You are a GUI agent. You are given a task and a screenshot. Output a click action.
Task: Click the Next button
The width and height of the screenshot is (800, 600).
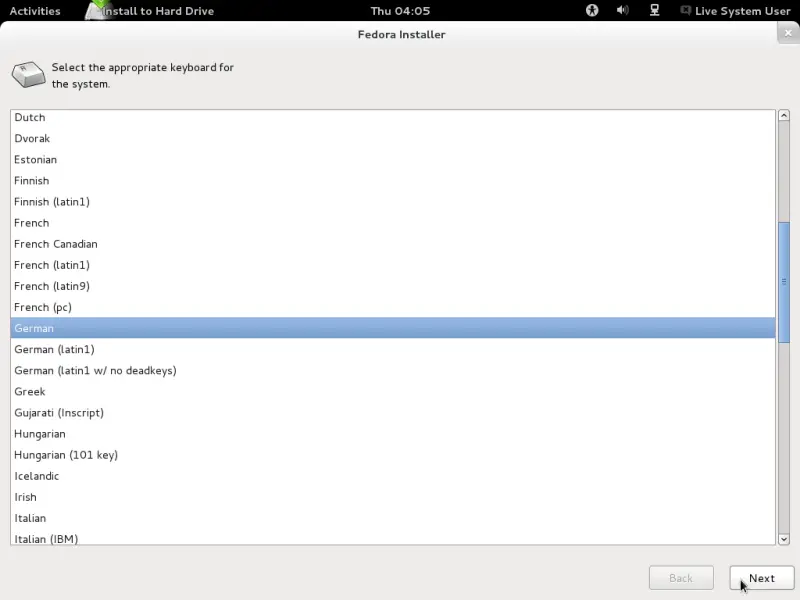(x=761, y=578)
